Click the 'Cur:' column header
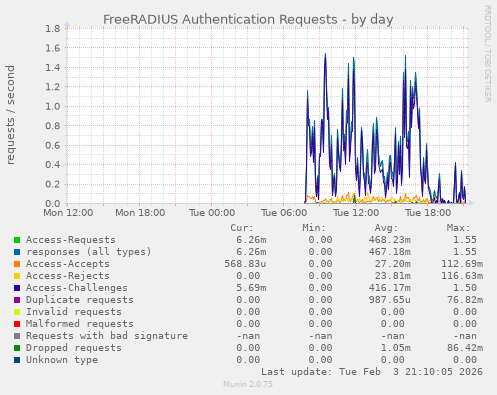Image resolution: width=497 pixels, height=395 pixels. tap(242, 228)
